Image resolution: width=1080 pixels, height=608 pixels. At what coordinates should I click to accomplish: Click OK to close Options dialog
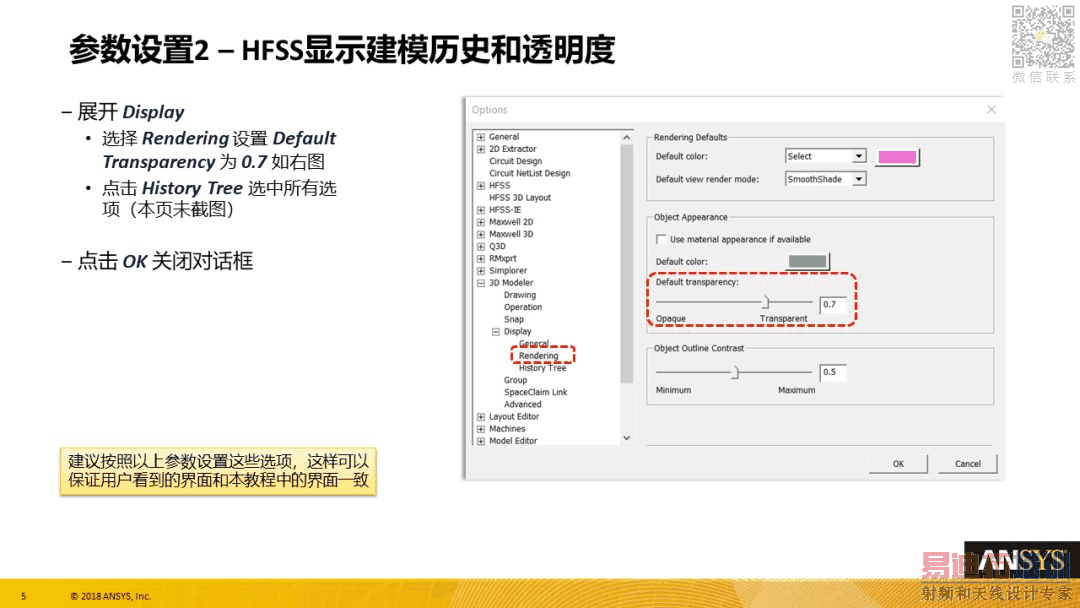898,464
